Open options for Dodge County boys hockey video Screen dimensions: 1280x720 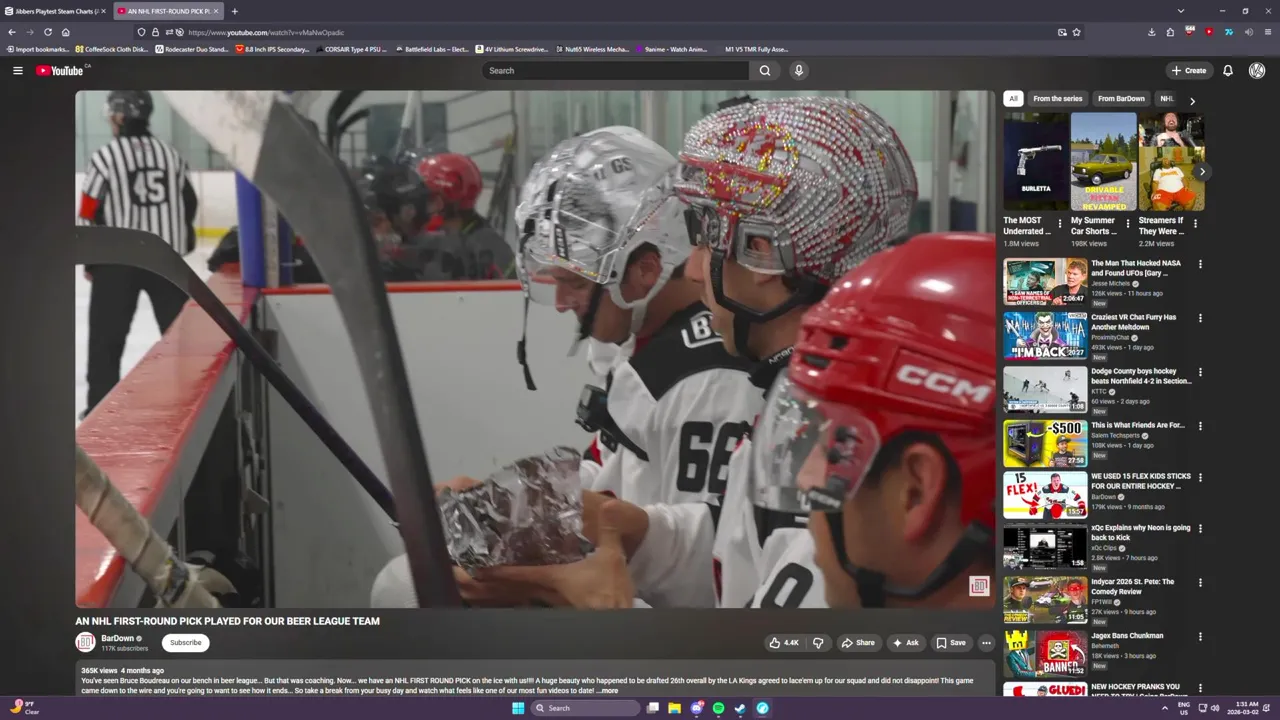1200,373
